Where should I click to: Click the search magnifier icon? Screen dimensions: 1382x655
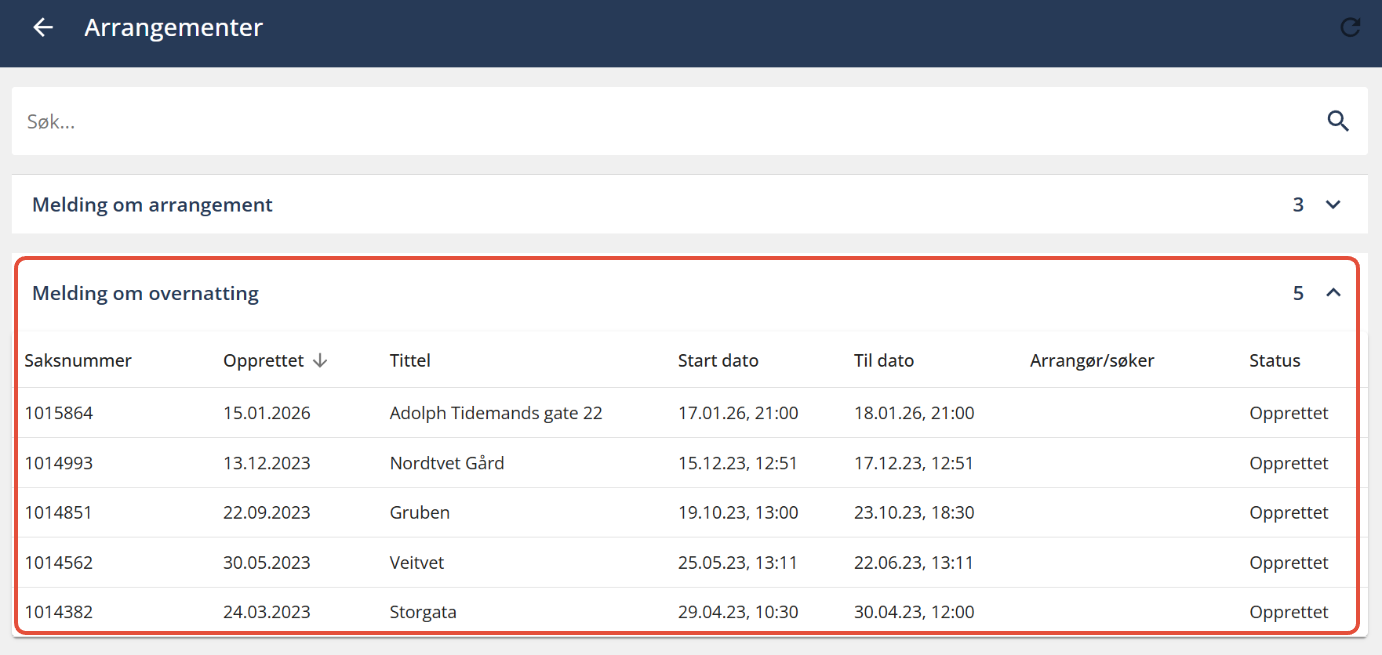pos(1338,122)
